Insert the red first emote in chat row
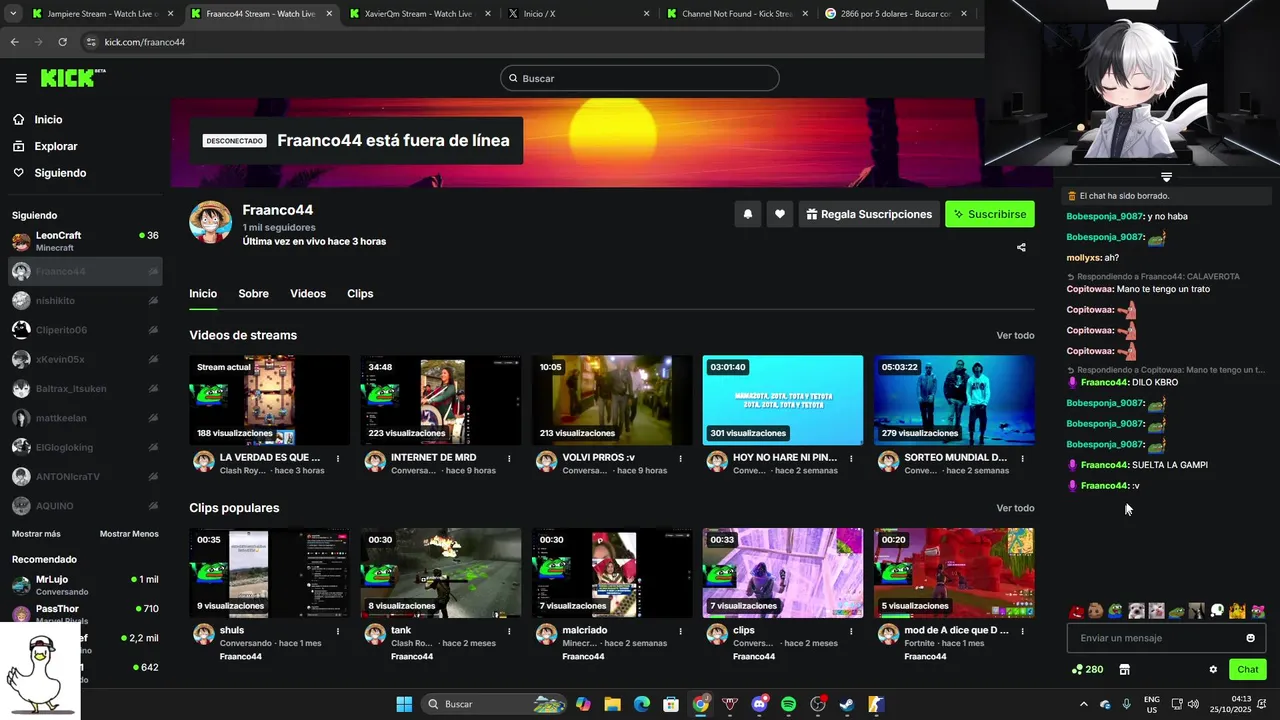The image size is (1280, 720). tap(1076, 611)
